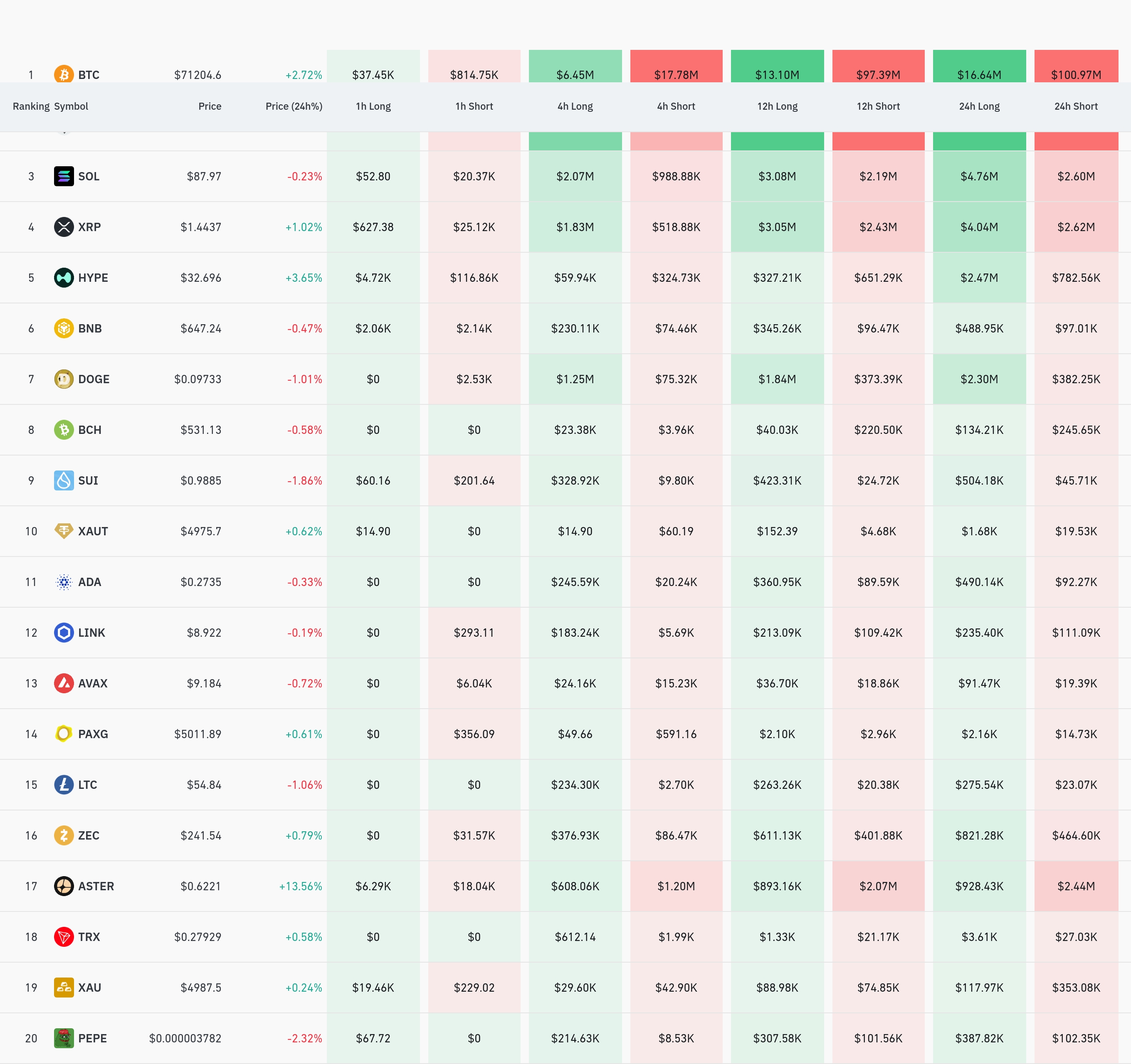Click the XRP coin icon
Screen dimensions: 1131x1064
(64, 227)
